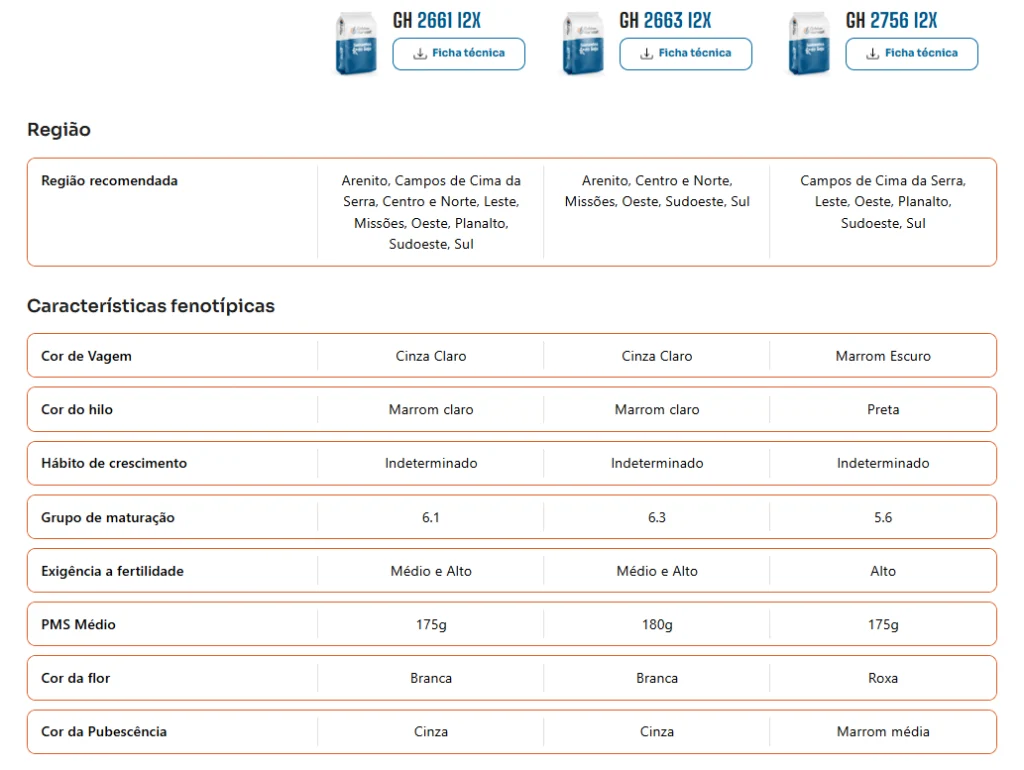Download Ficha técnica for GH 2756 I2X
The image size is (1024, 770).
pos(912,54)
